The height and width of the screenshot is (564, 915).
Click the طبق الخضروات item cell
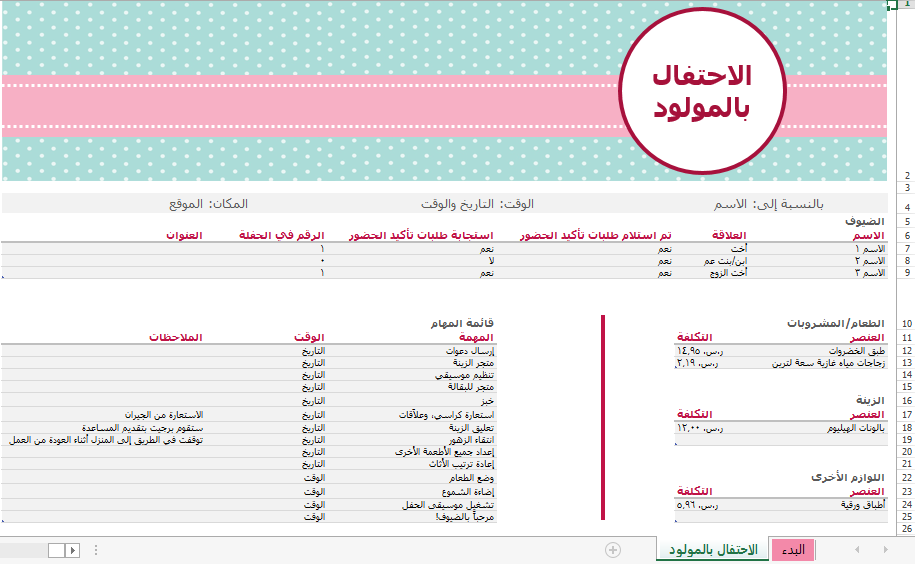tap(857, 351)
